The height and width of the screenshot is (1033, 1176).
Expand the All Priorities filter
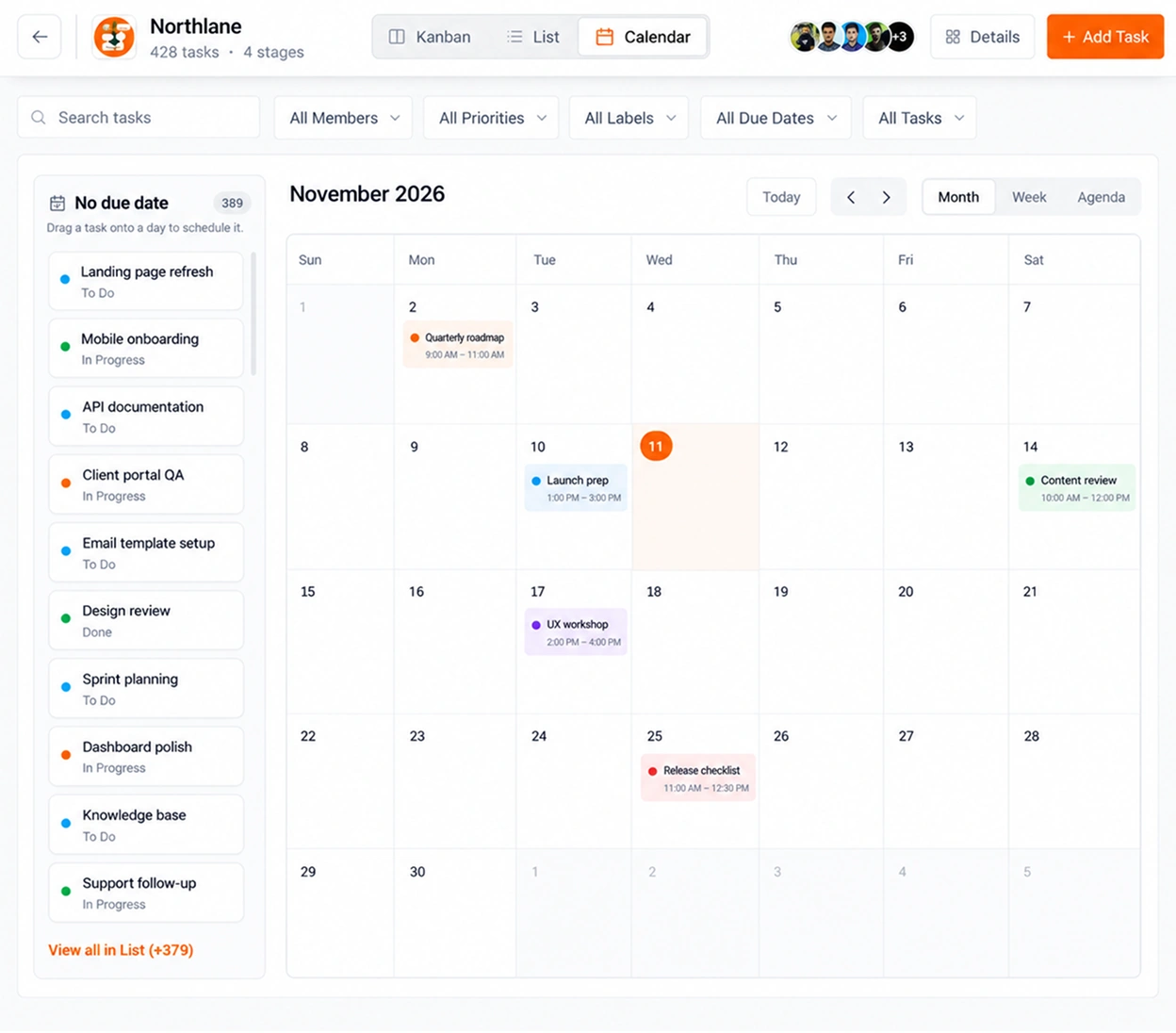[491, 118]
